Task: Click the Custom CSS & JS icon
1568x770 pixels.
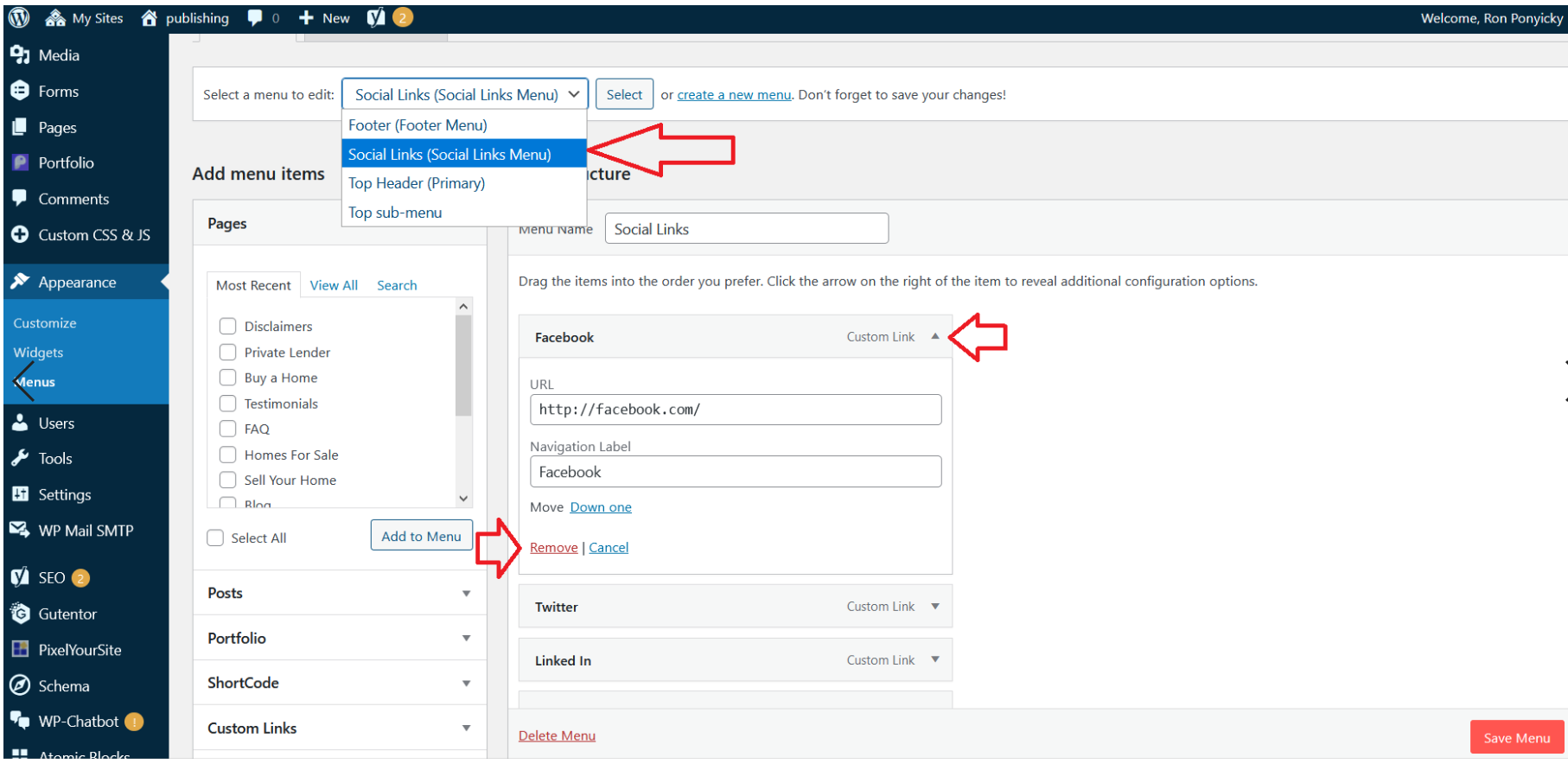Action: (20, 234)
